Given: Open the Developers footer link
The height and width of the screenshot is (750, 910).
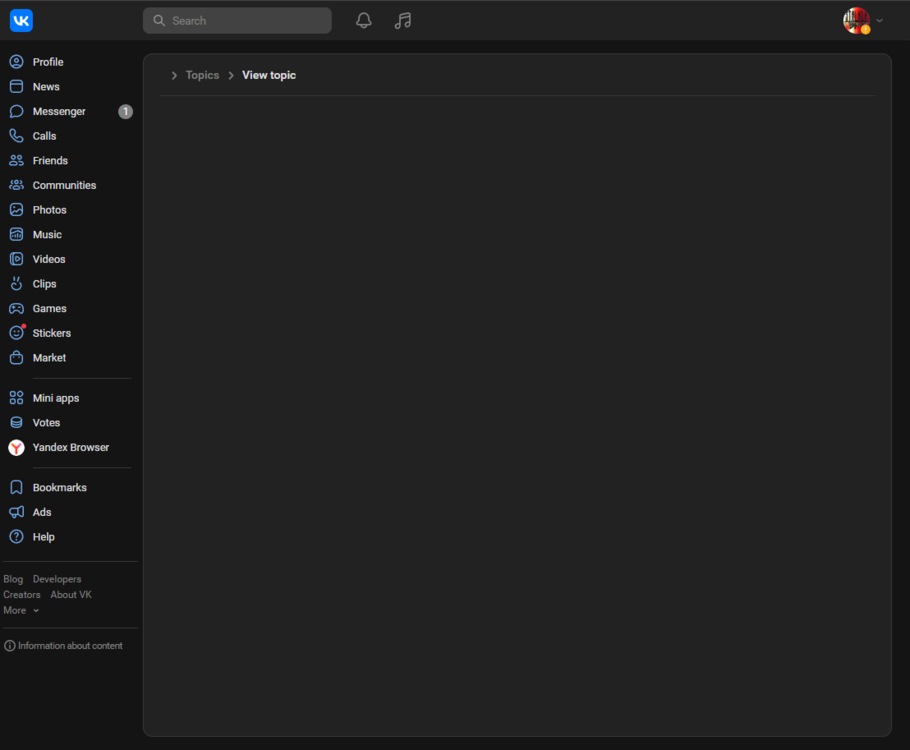Looking at the screenshot, I should [x=57, y=579].
